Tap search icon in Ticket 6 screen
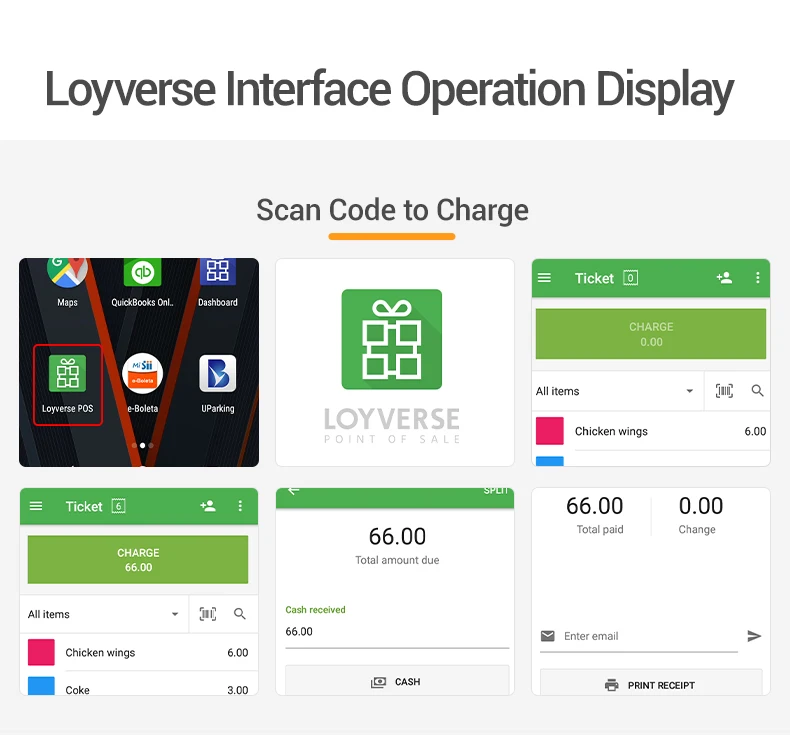Screen dimensions: 790x736 tap(240, 614)
